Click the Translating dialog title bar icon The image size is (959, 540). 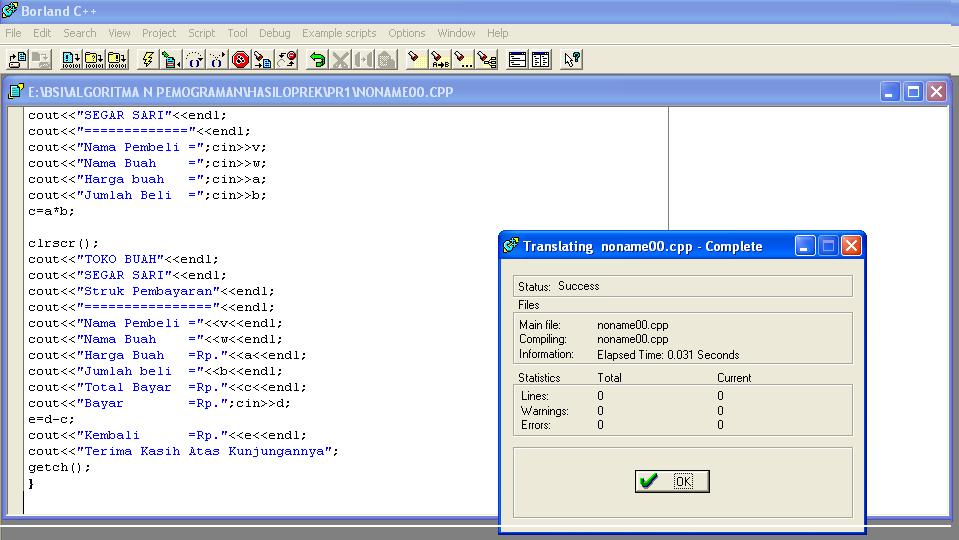511,246
